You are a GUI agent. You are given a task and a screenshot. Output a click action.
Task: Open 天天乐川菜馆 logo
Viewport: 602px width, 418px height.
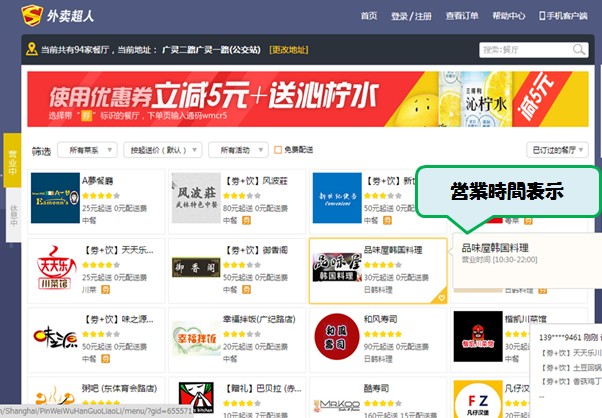55,267
